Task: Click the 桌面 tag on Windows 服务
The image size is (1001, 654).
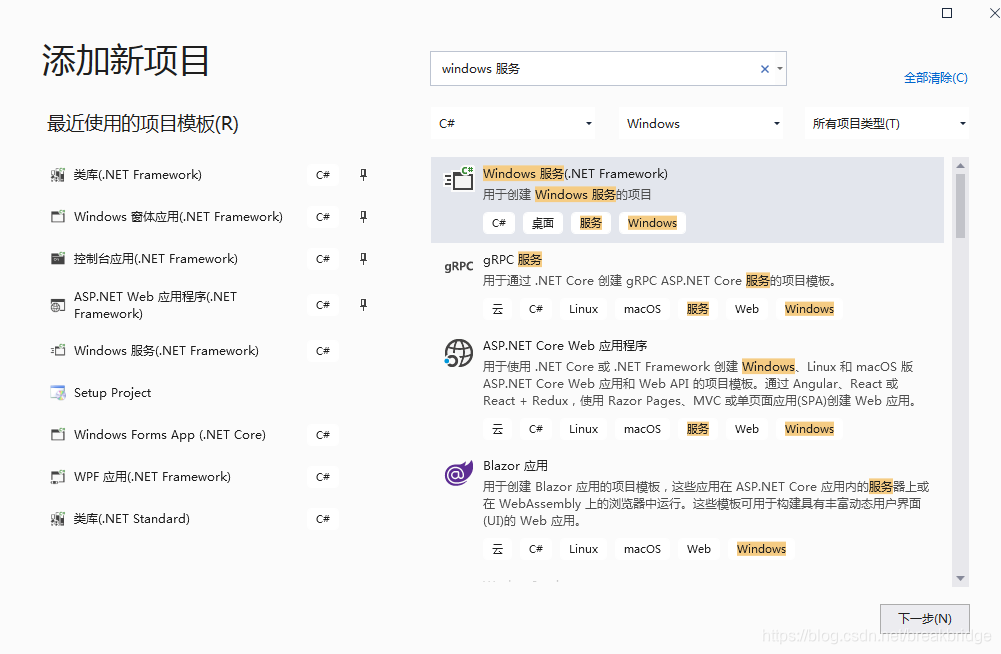Action: pos(543,223)
